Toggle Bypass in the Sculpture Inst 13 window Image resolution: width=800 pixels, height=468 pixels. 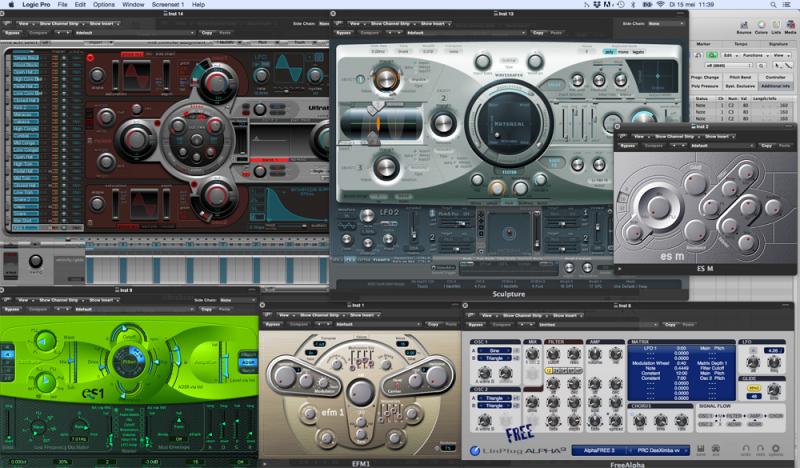[344, 33]
